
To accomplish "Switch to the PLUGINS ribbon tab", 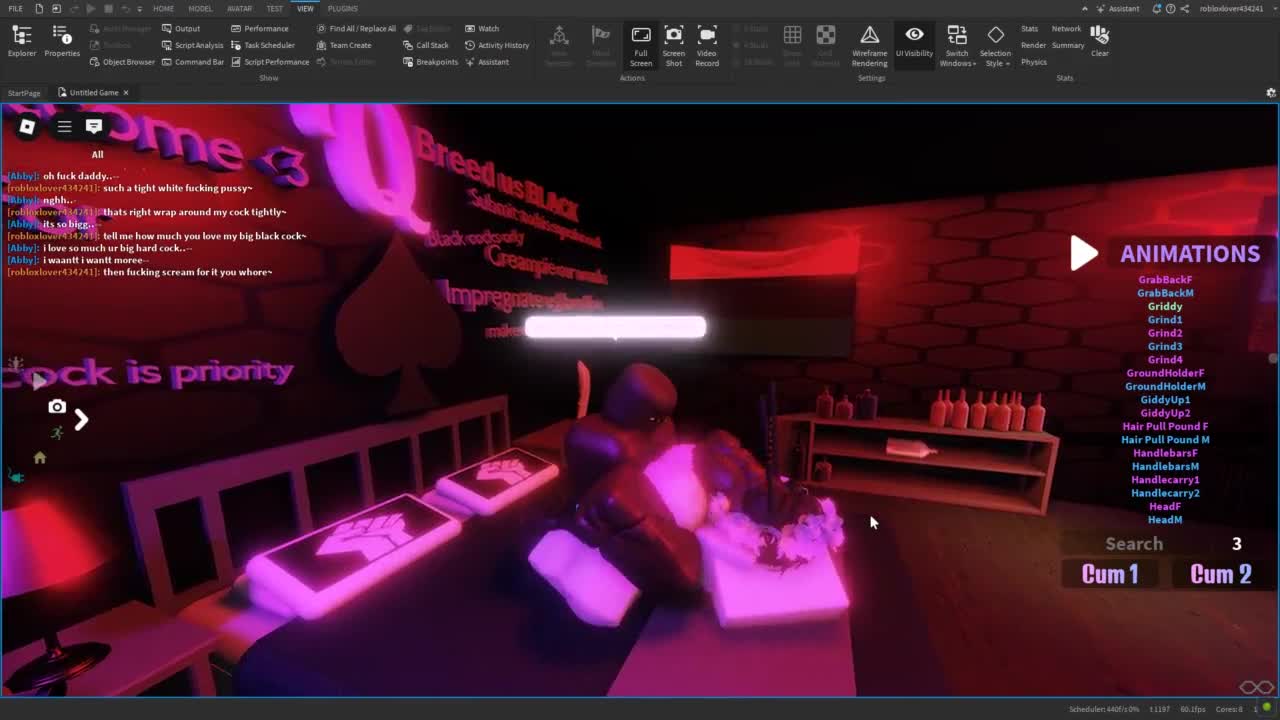I will [x=342, y=8].
